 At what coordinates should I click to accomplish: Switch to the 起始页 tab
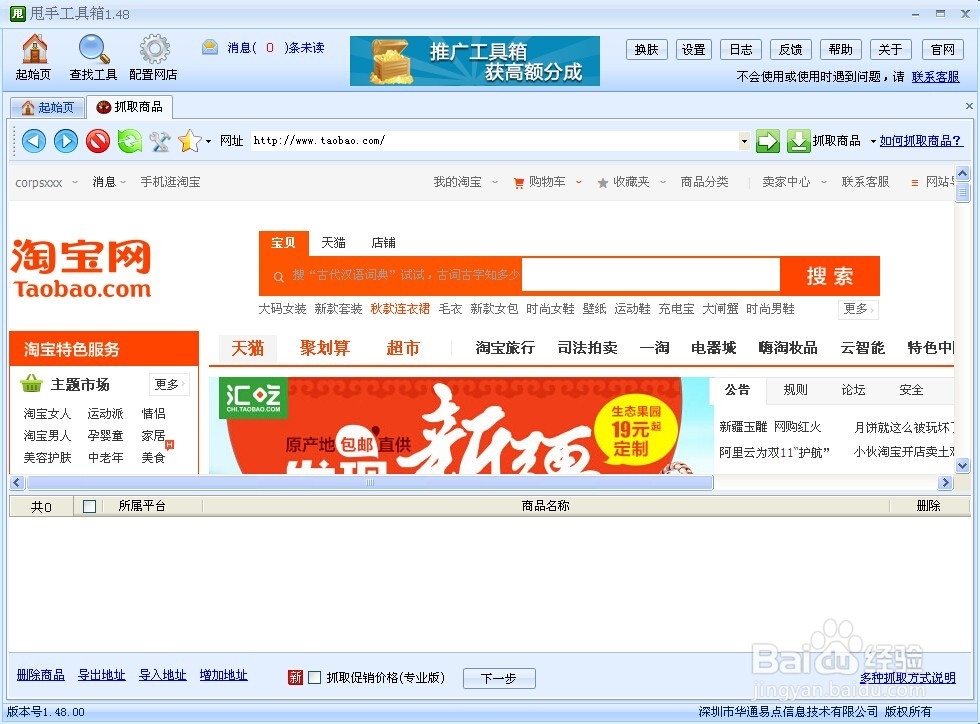48,108
